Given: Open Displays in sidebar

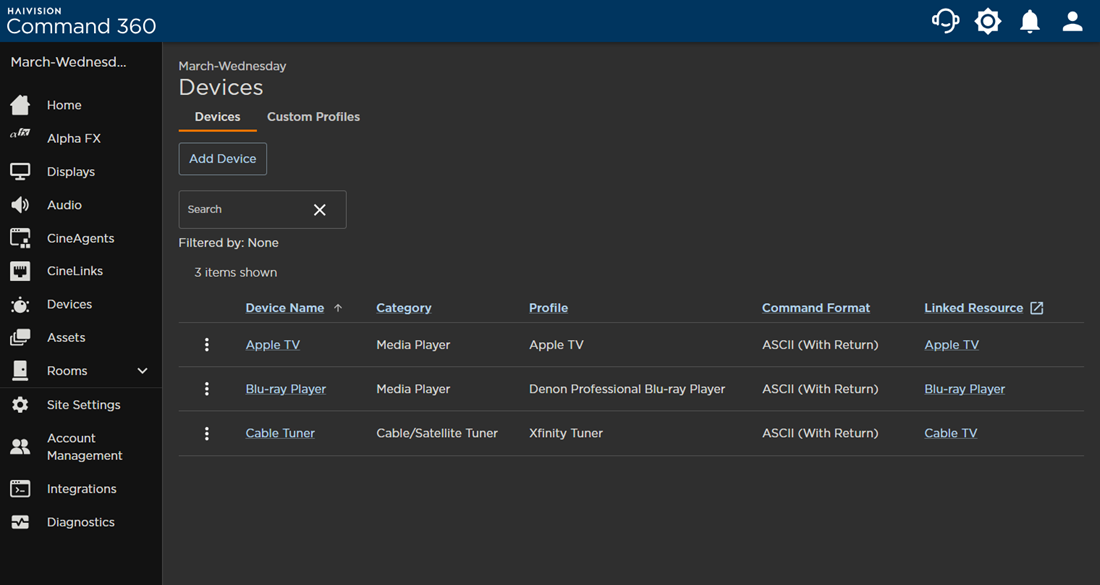Looking at the screenshot, I should 71,172.
